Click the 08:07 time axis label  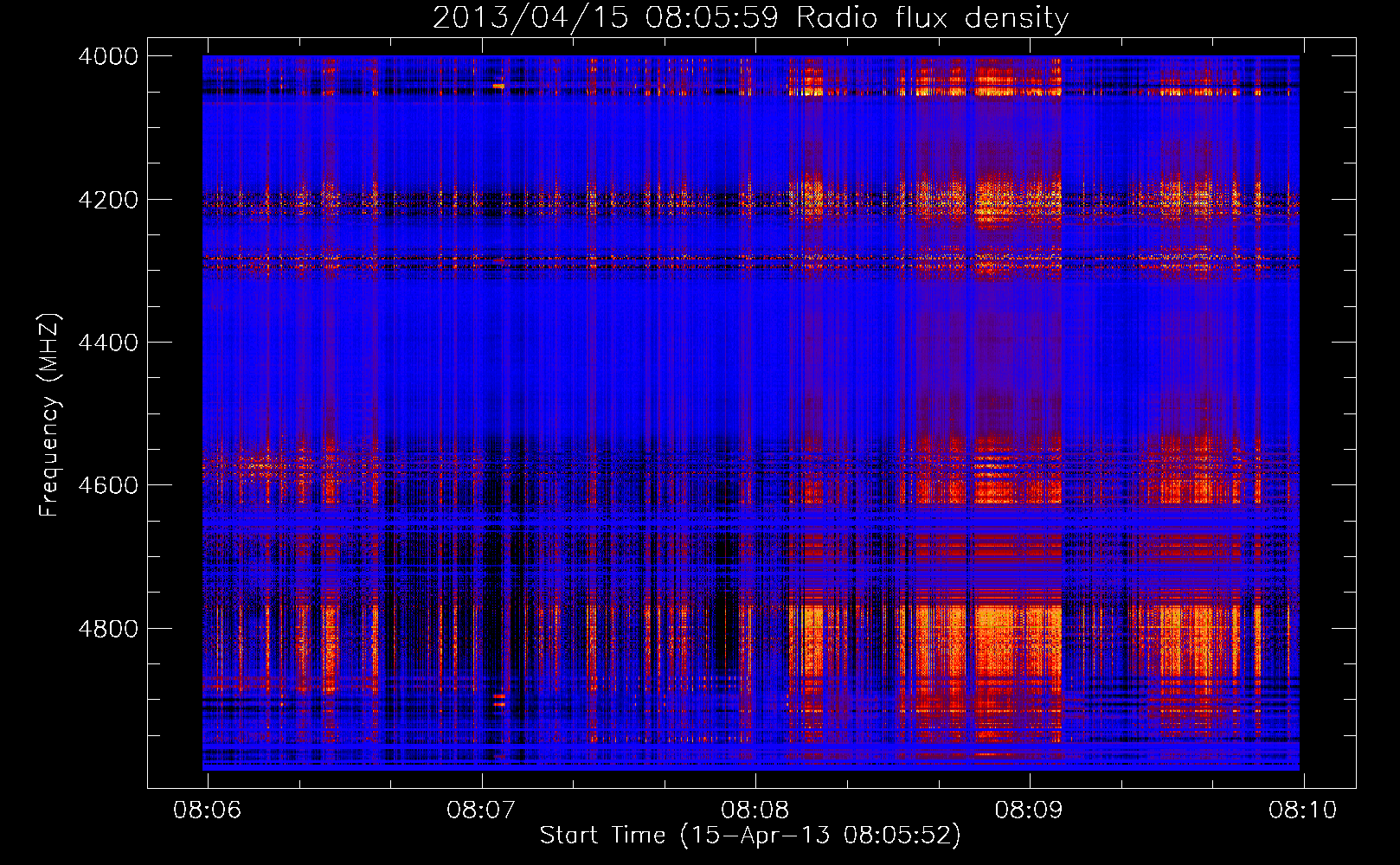coord(481,811)
